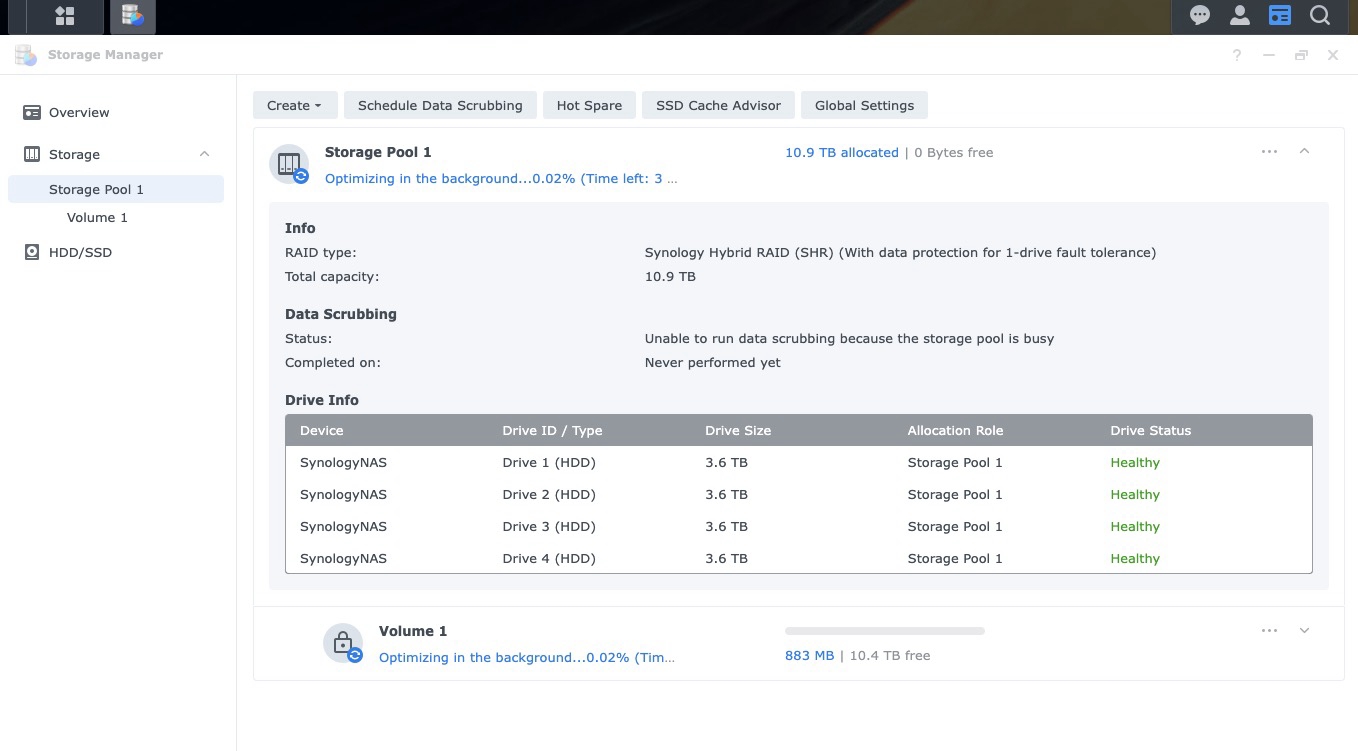Open the Create dropdown
Viewport: 1358px width, 751px height.
click(x=294, y=105)
